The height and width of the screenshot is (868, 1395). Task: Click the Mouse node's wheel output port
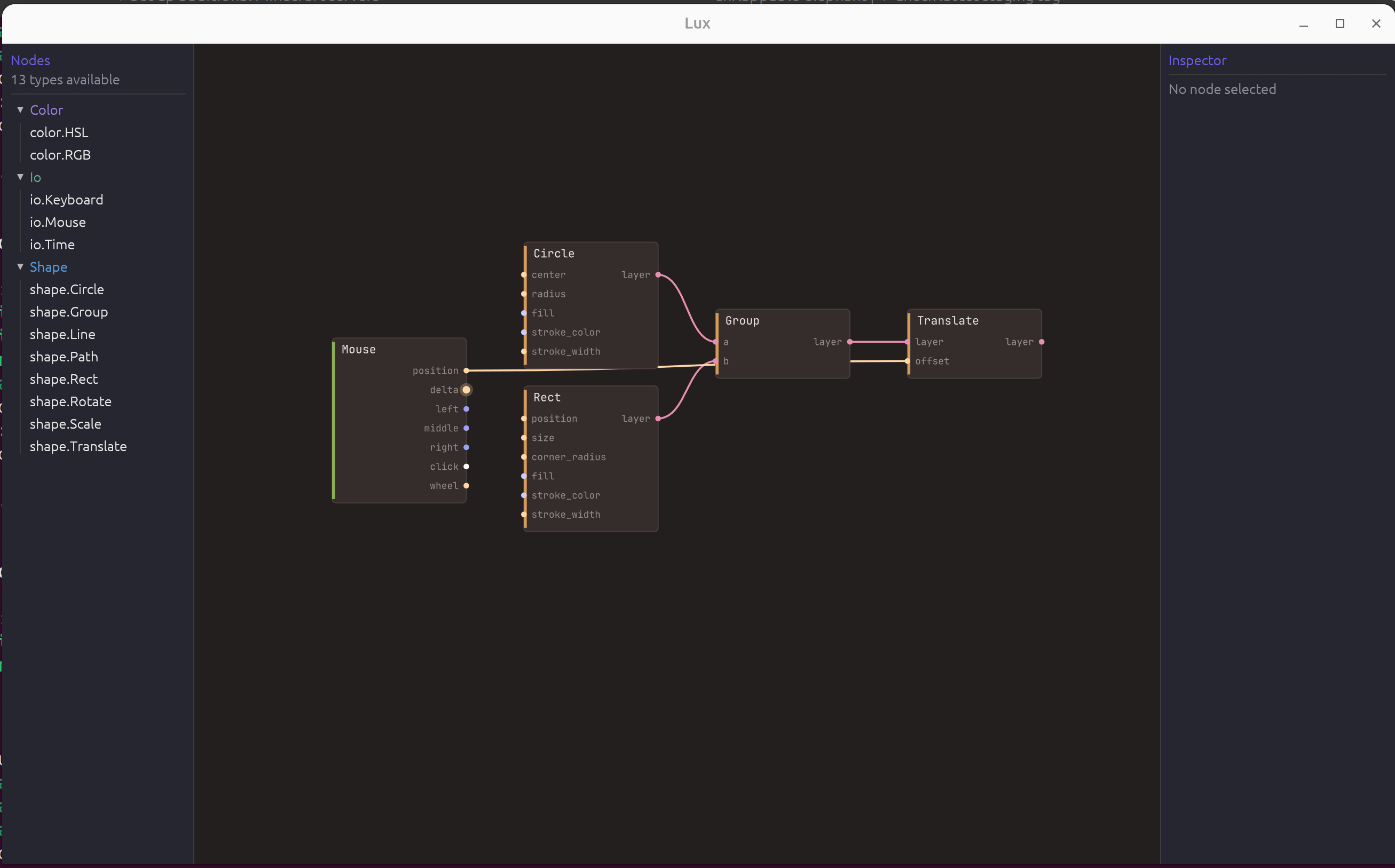(466, 486)
